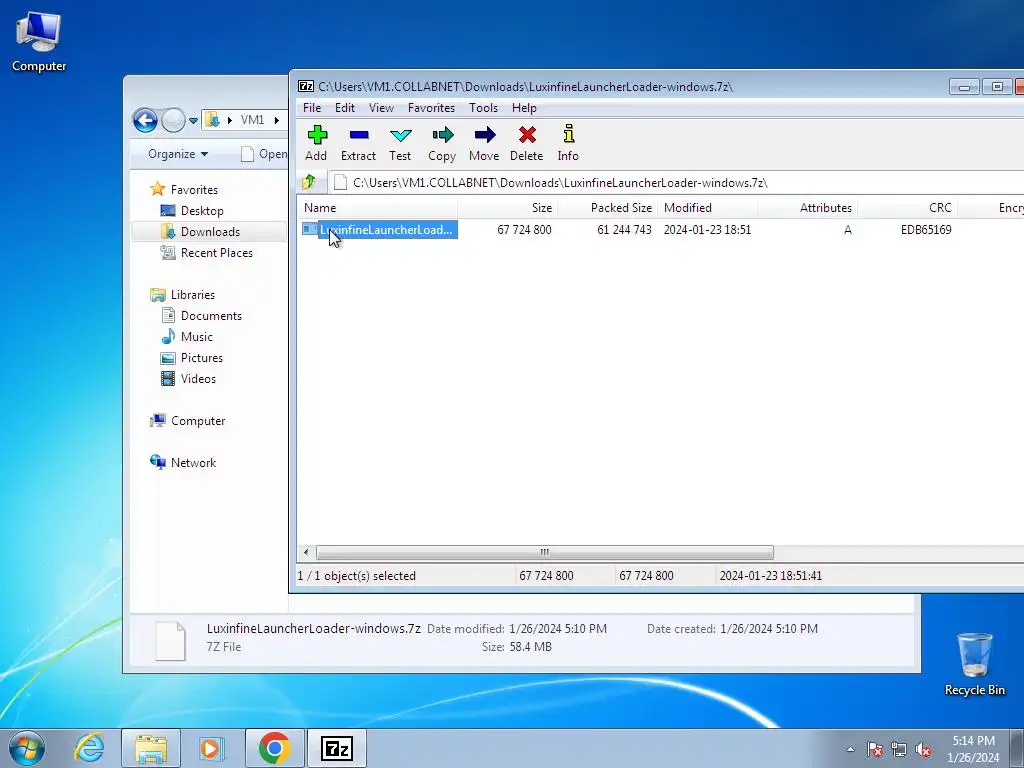
Task: Open the View menu
Action: pos(381,108)
